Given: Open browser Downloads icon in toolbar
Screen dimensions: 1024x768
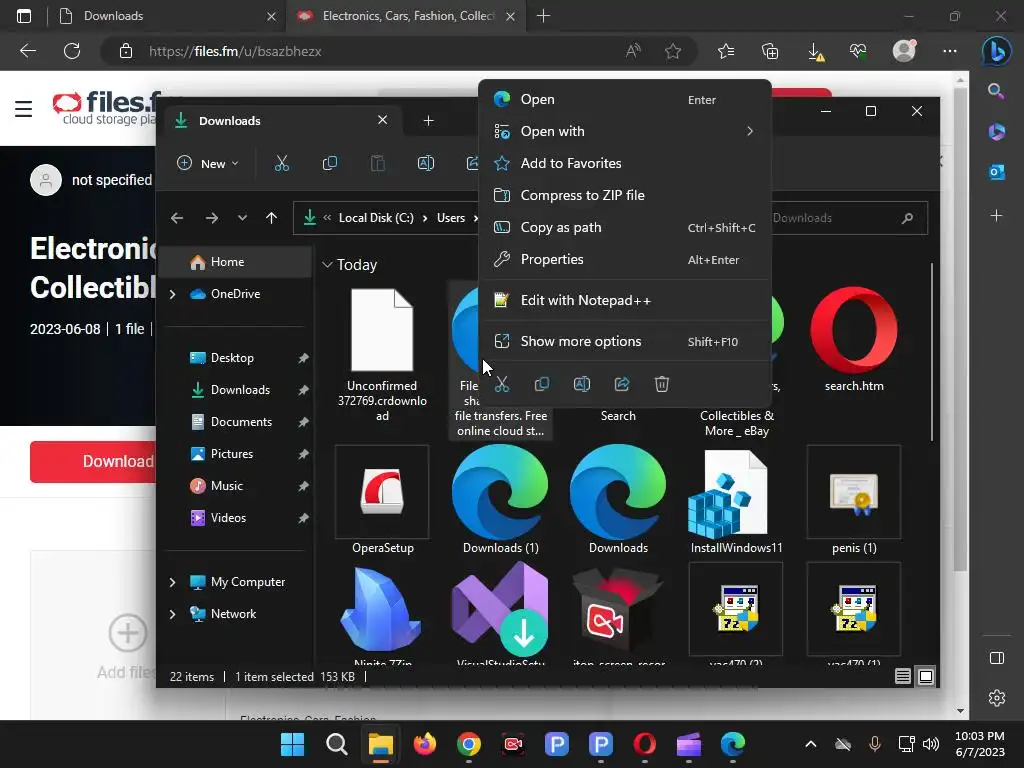Looking at the screenshot, I should tap(815, 52).
